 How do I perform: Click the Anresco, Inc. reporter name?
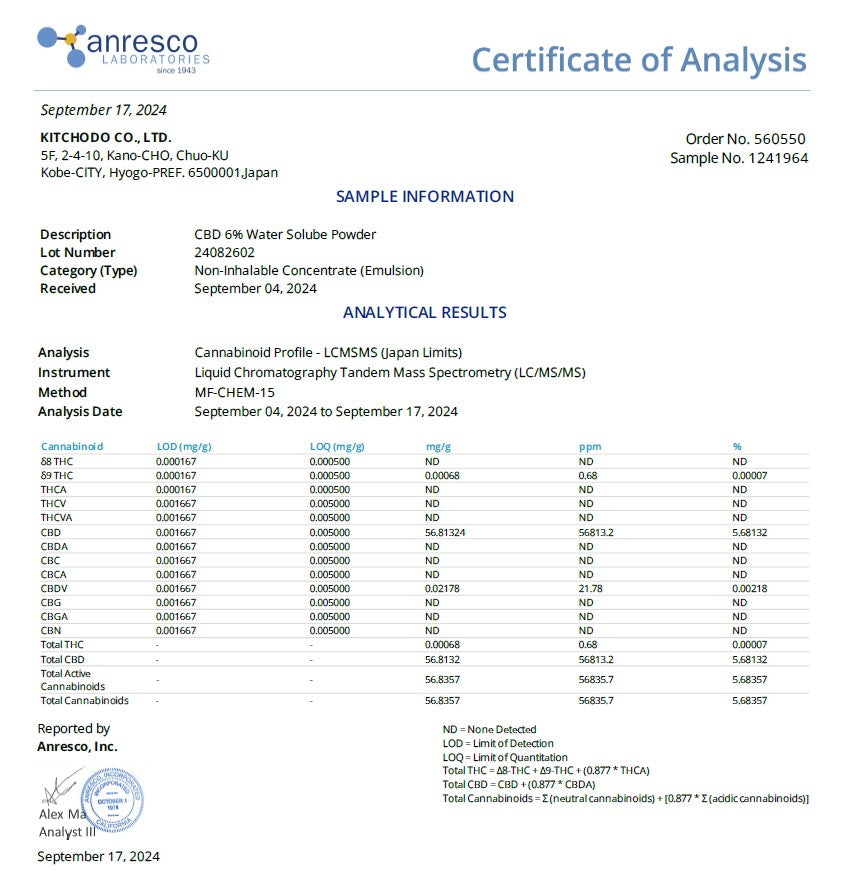77,747
